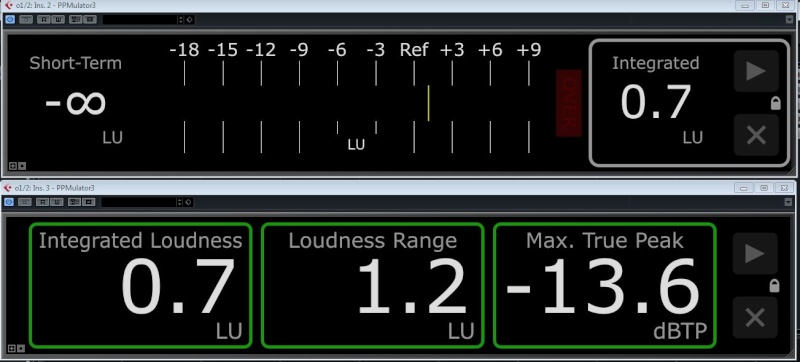The height and width of the screenshot is (362, 800).
Task: Click the lock icon in Ins. 3 window
Action: (x=774, y=286)
